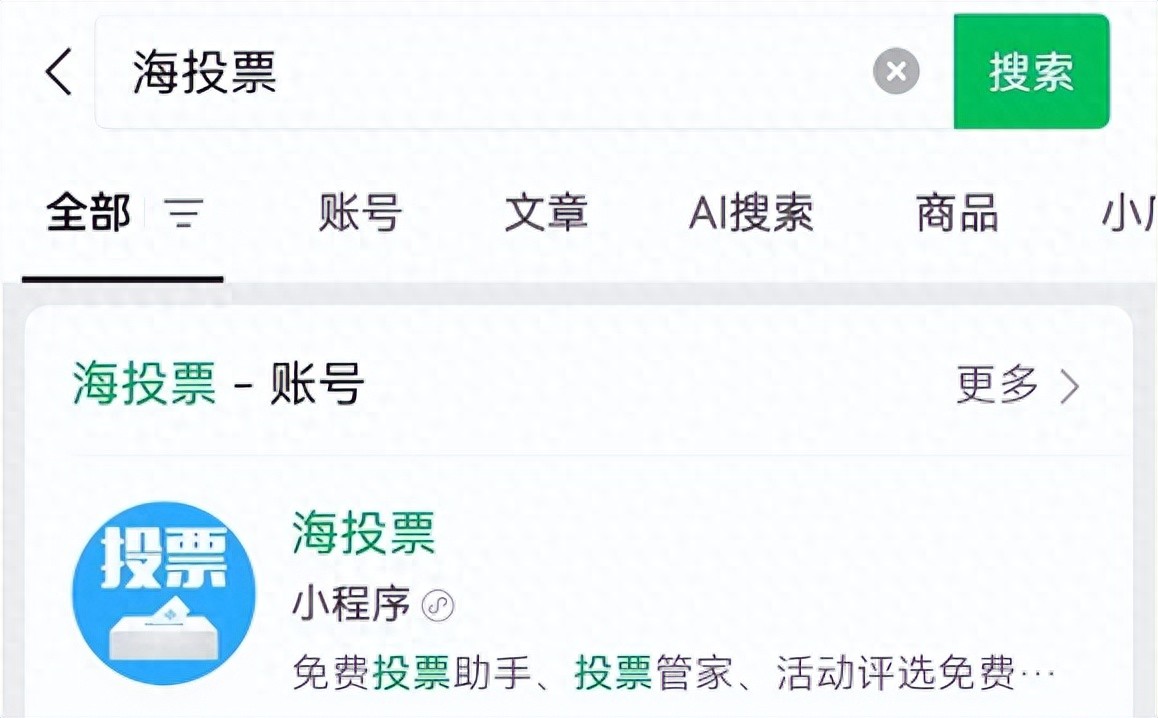
Task: Stay on the 全部 results tab
Action: coord(89,214)
